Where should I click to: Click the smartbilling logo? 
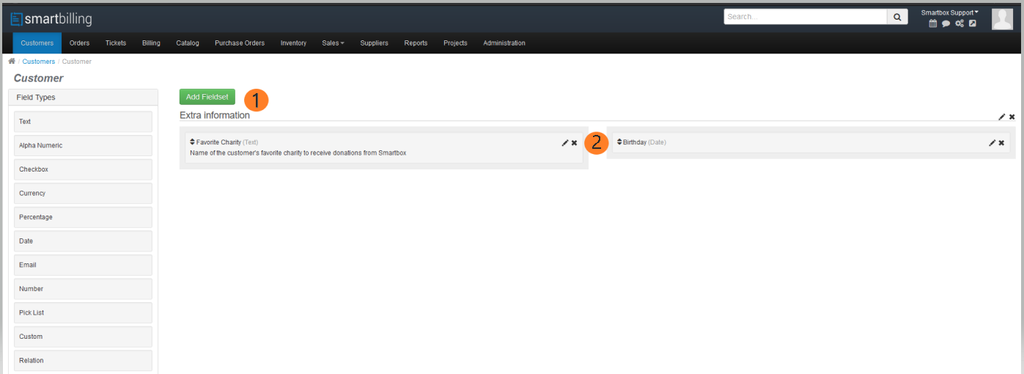tap(51, 20)
